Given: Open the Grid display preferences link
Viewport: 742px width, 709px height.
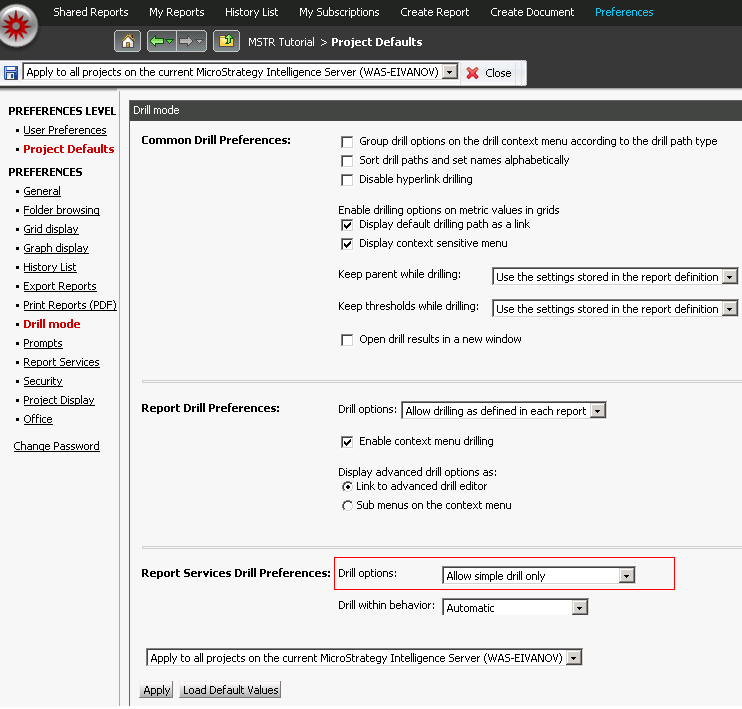Looking at the screenshot, I should [x=51, y=229].
